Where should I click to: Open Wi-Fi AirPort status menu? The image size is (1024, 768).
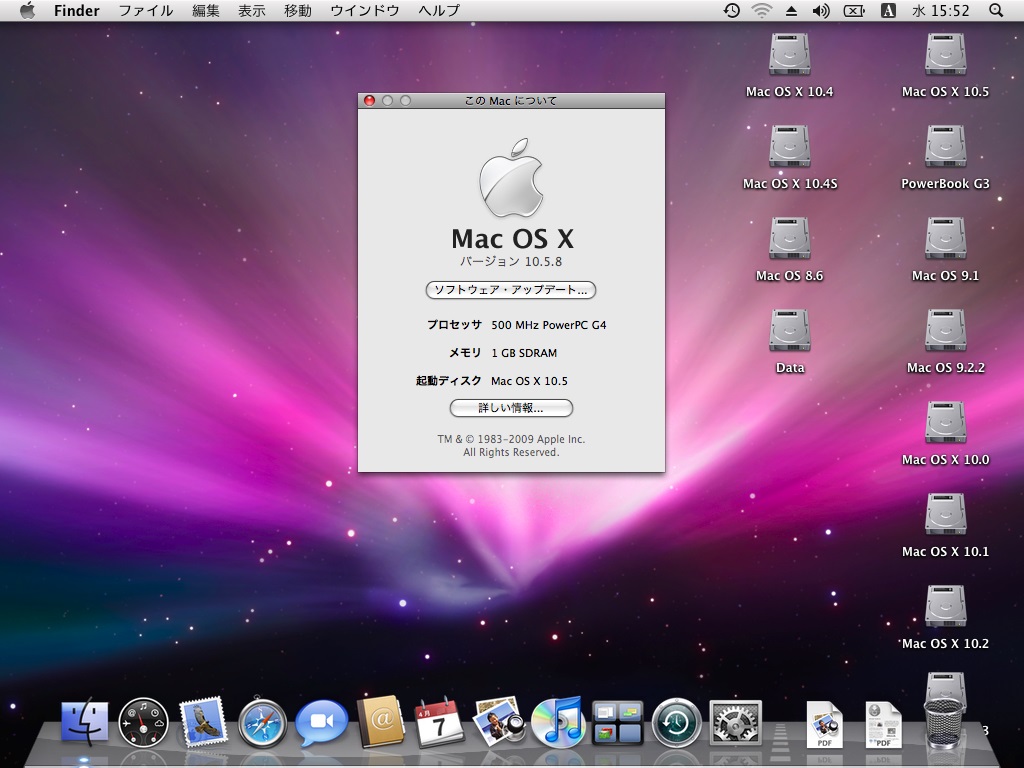[761, 10]
